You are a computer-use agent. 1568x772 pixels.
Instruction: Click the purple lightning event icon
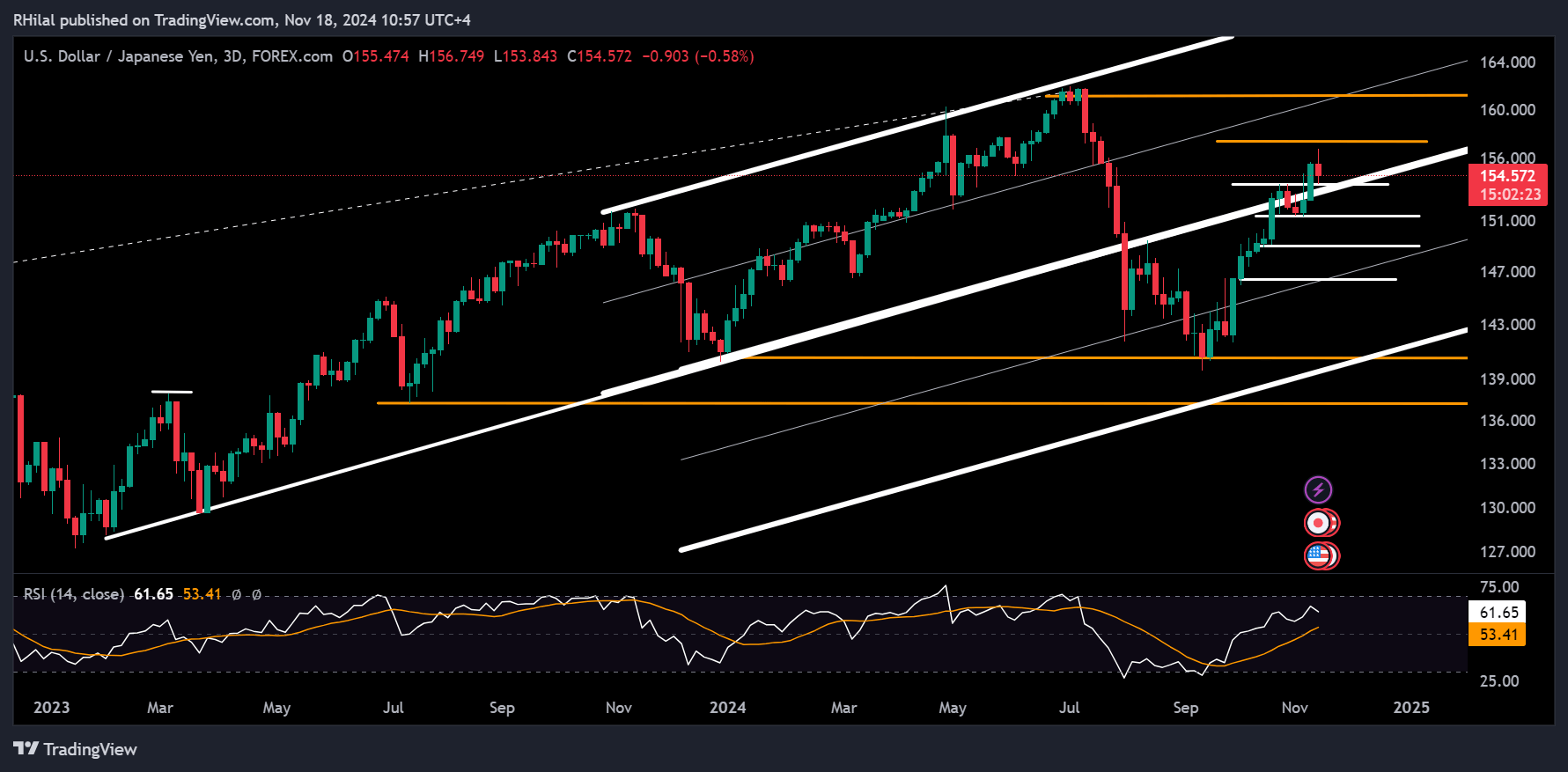point(1318,489)
